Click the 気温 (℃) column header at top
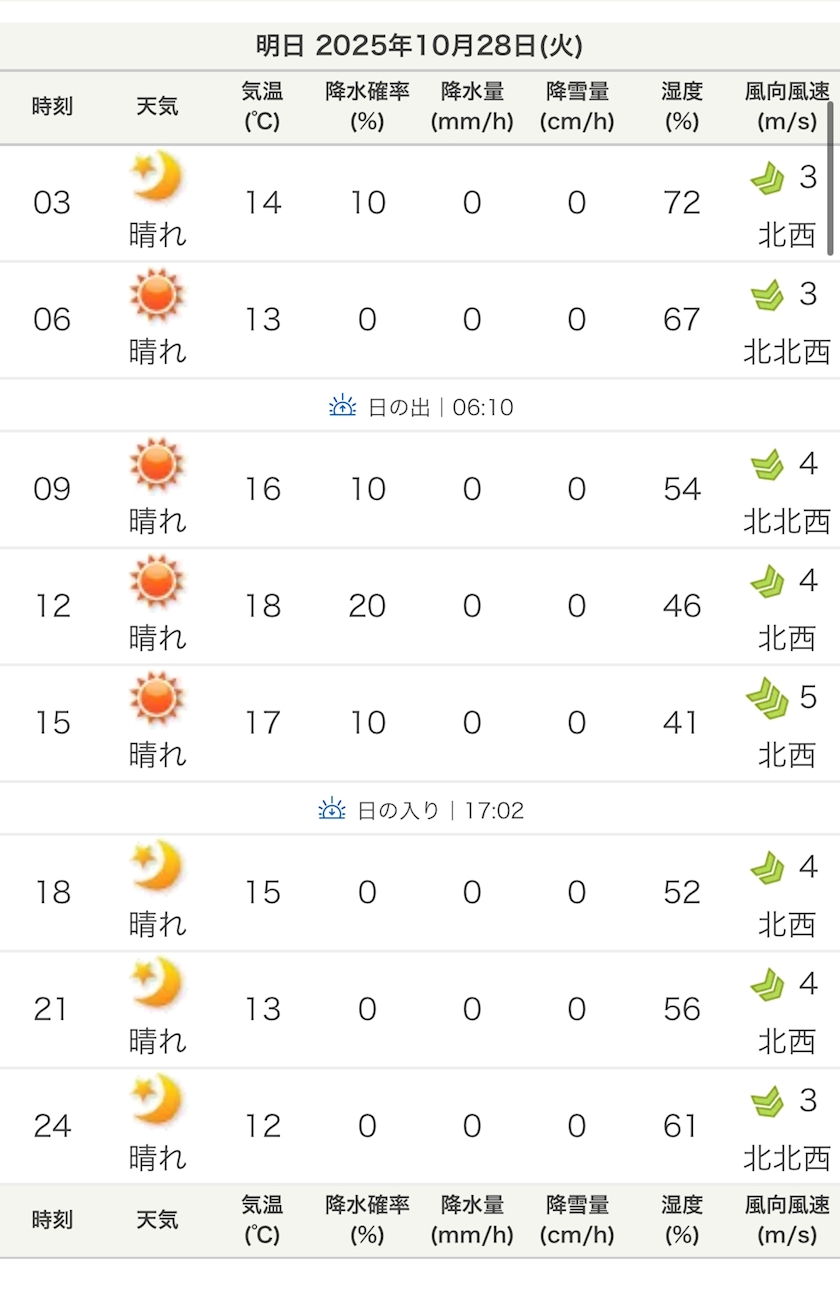840x1291 pixels. tap(262, 107)
